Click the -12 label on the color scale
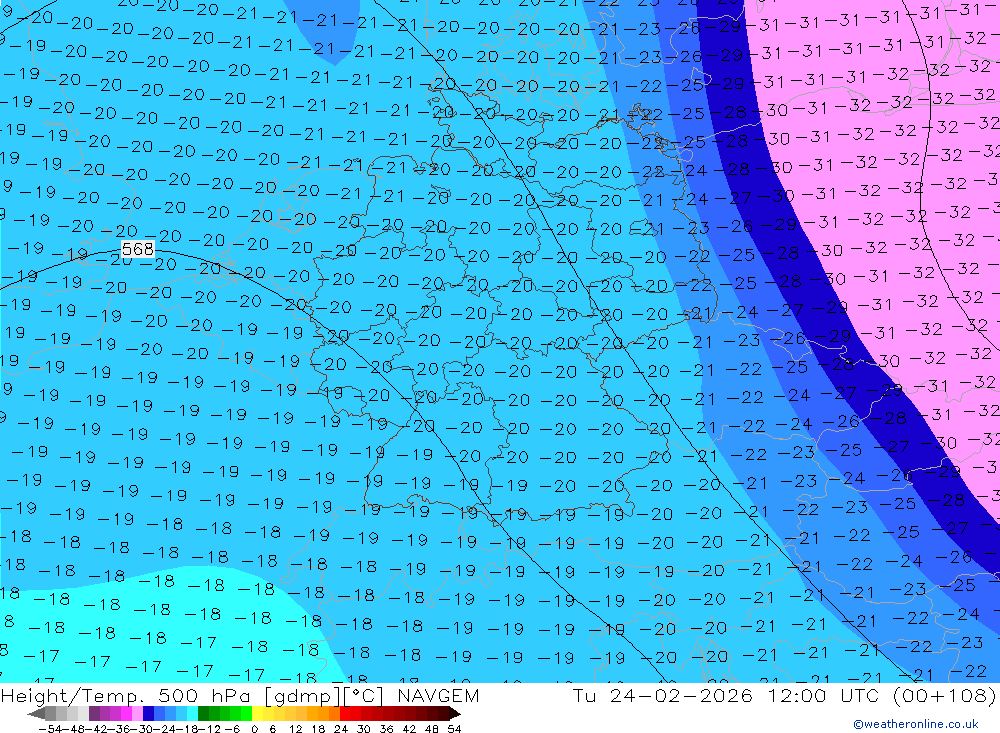The height and width of the screenshot is (733, 1000). (209, 729)
